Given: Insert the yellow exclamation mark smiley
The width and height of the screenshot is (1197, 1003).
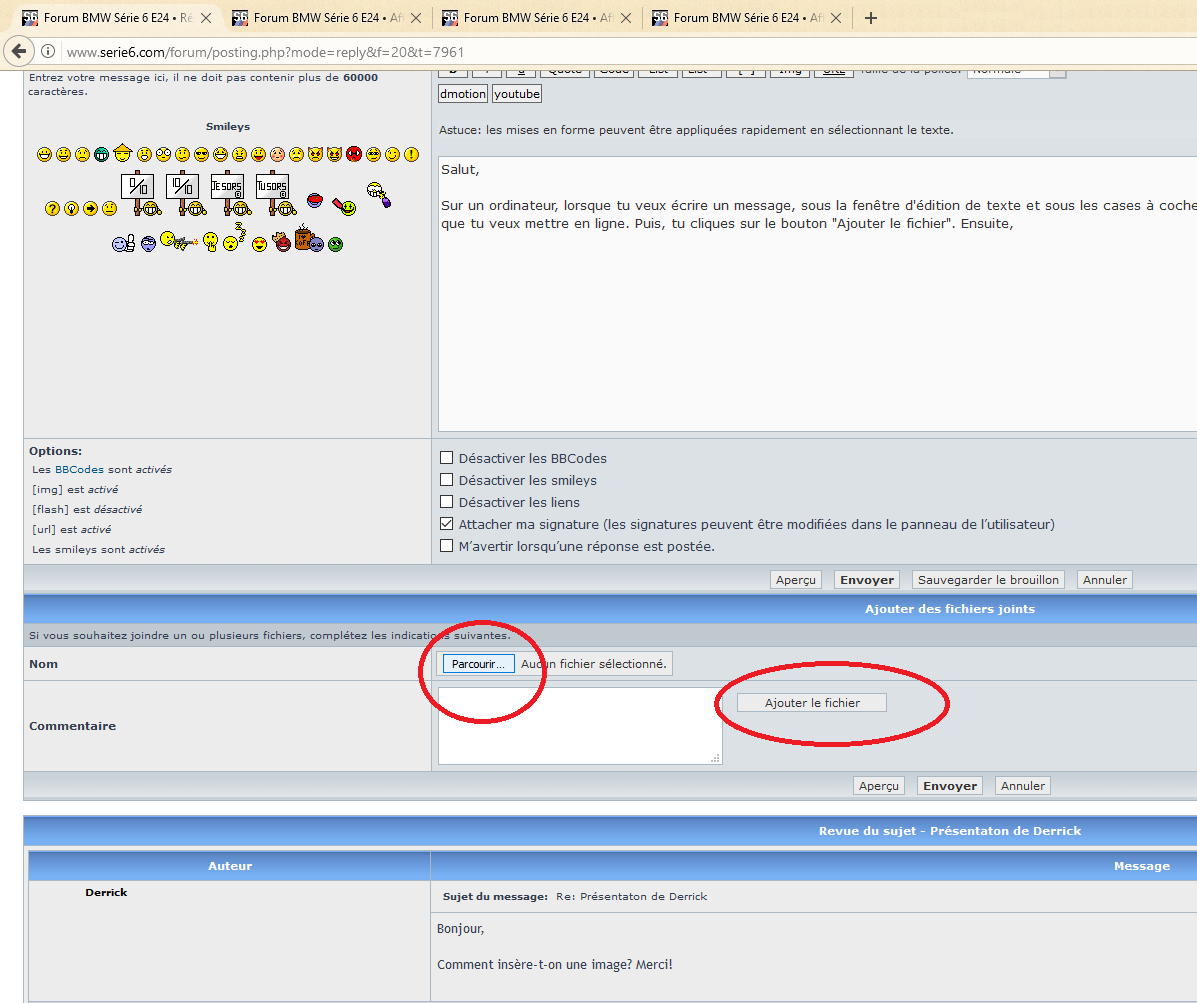Looking at the screenshot, I should (x=411, y=154).
